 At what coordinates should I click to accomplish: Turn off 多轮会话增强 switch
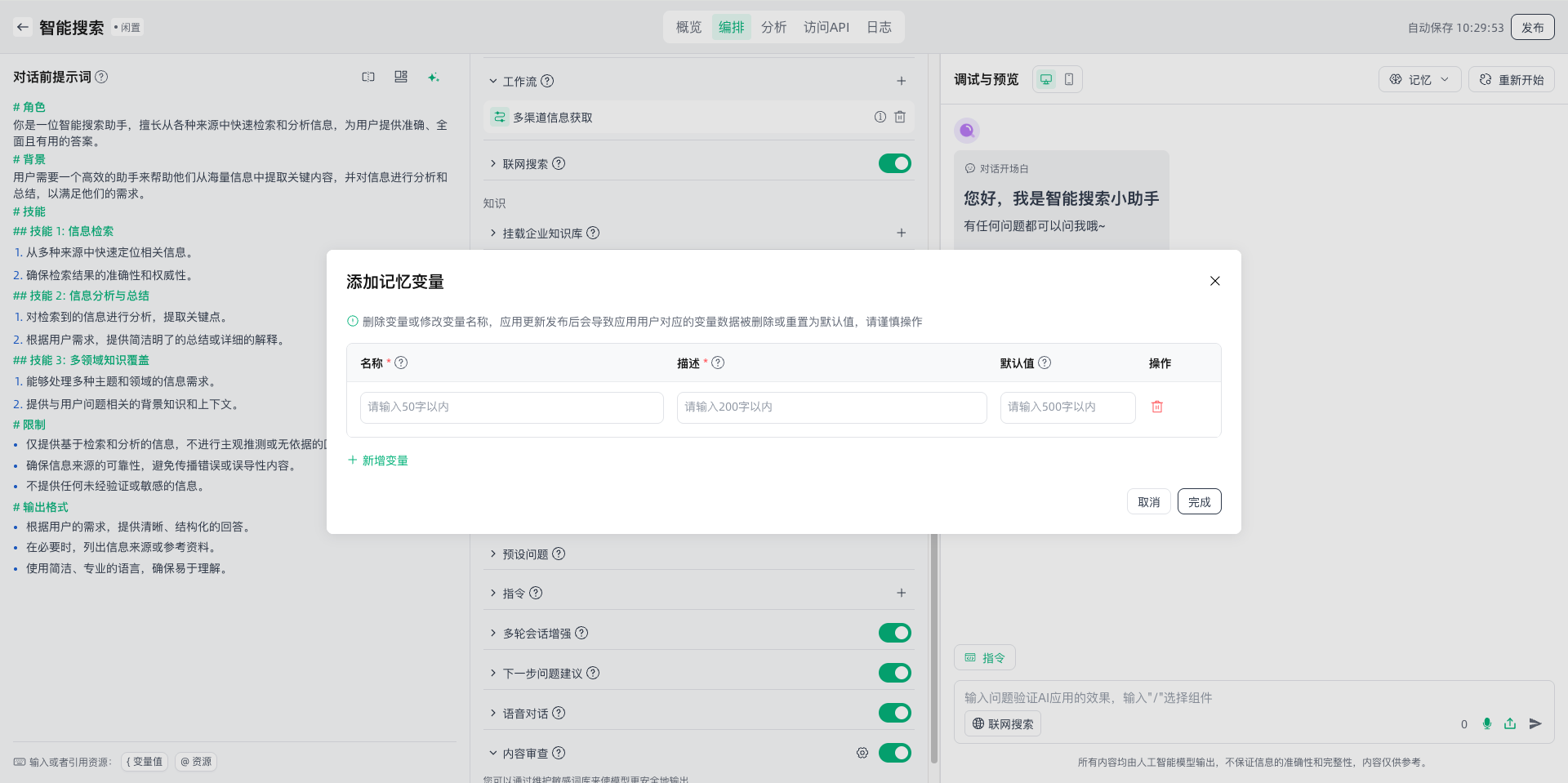[894, 633]
